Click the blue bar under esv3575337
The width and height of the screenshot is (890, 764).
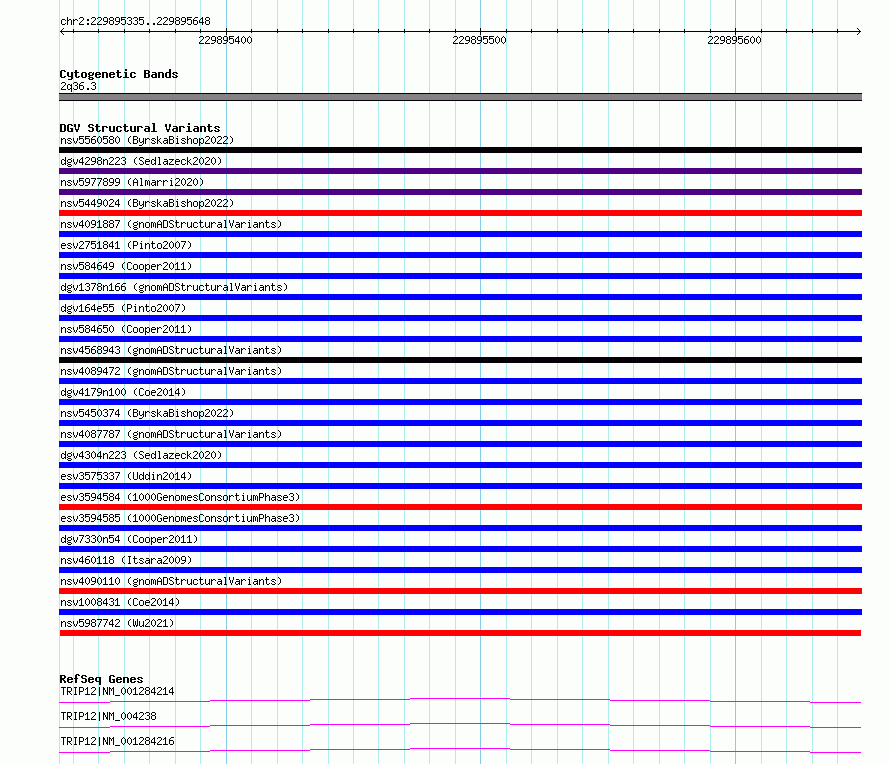tap(460, 486)
